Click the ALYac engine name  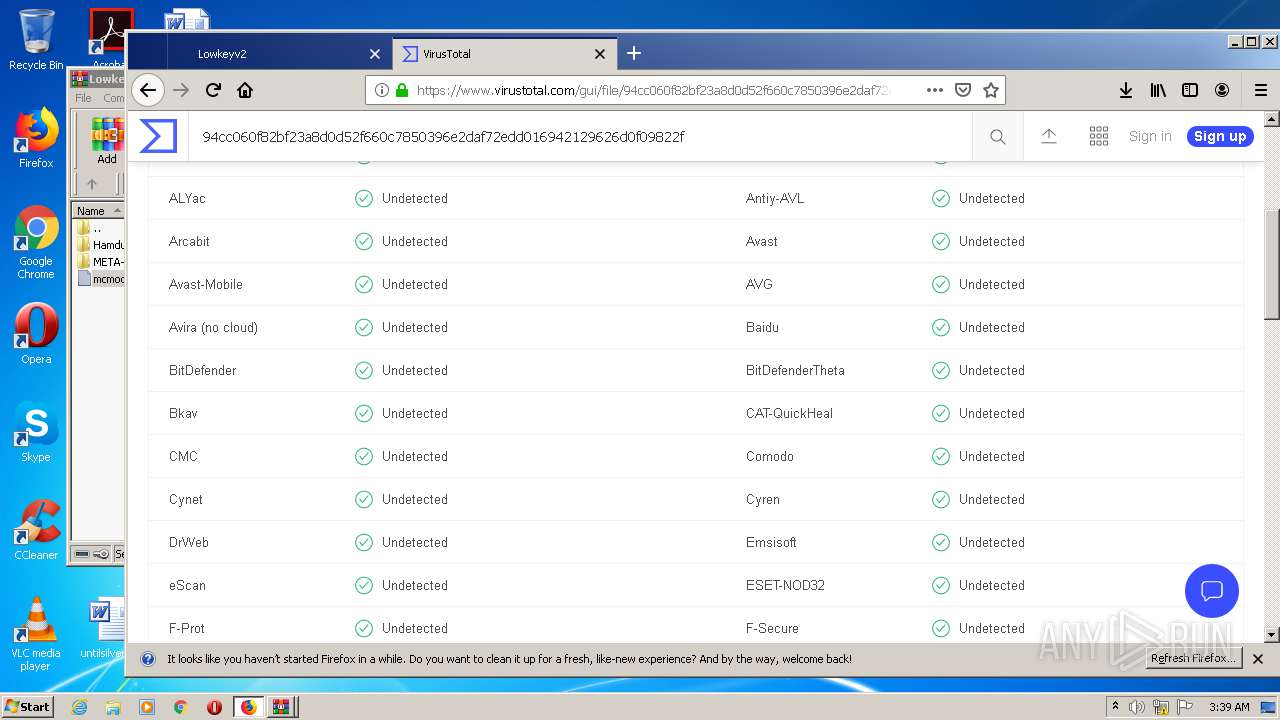tap(187, 198)
